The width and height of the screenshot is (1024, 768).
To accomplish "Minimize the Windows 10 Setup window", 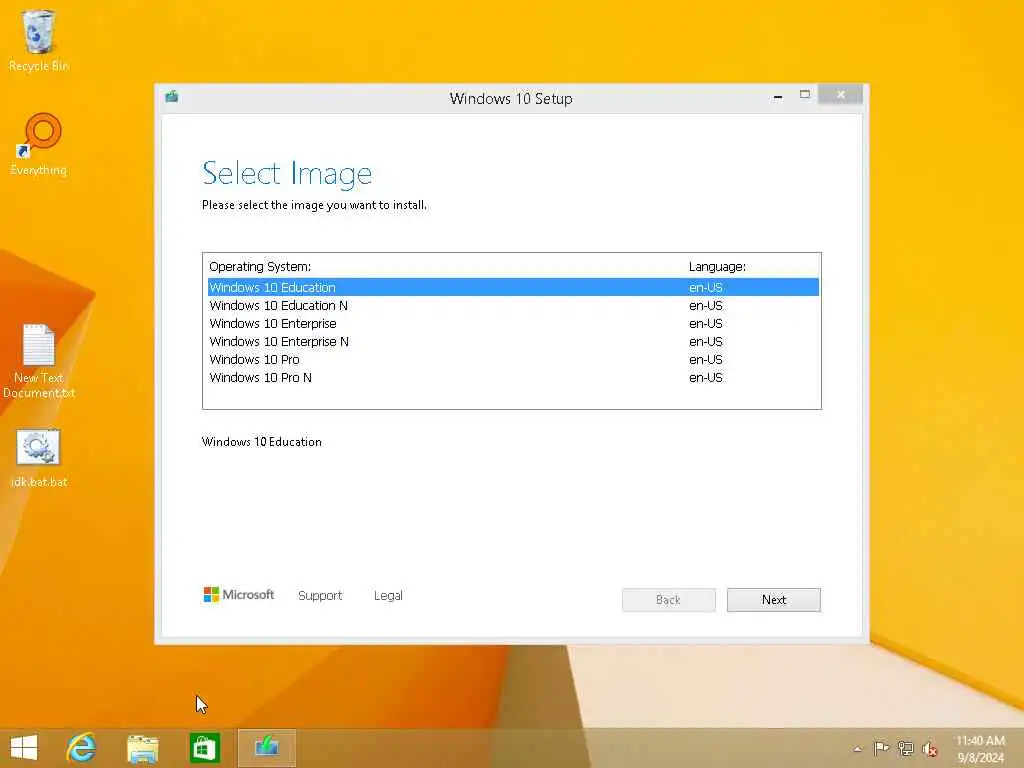I will pos(778,97).
